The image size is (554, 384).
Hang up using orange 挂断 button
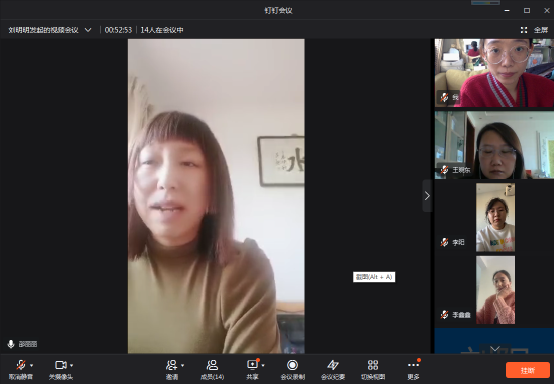[x=528, y=370]
